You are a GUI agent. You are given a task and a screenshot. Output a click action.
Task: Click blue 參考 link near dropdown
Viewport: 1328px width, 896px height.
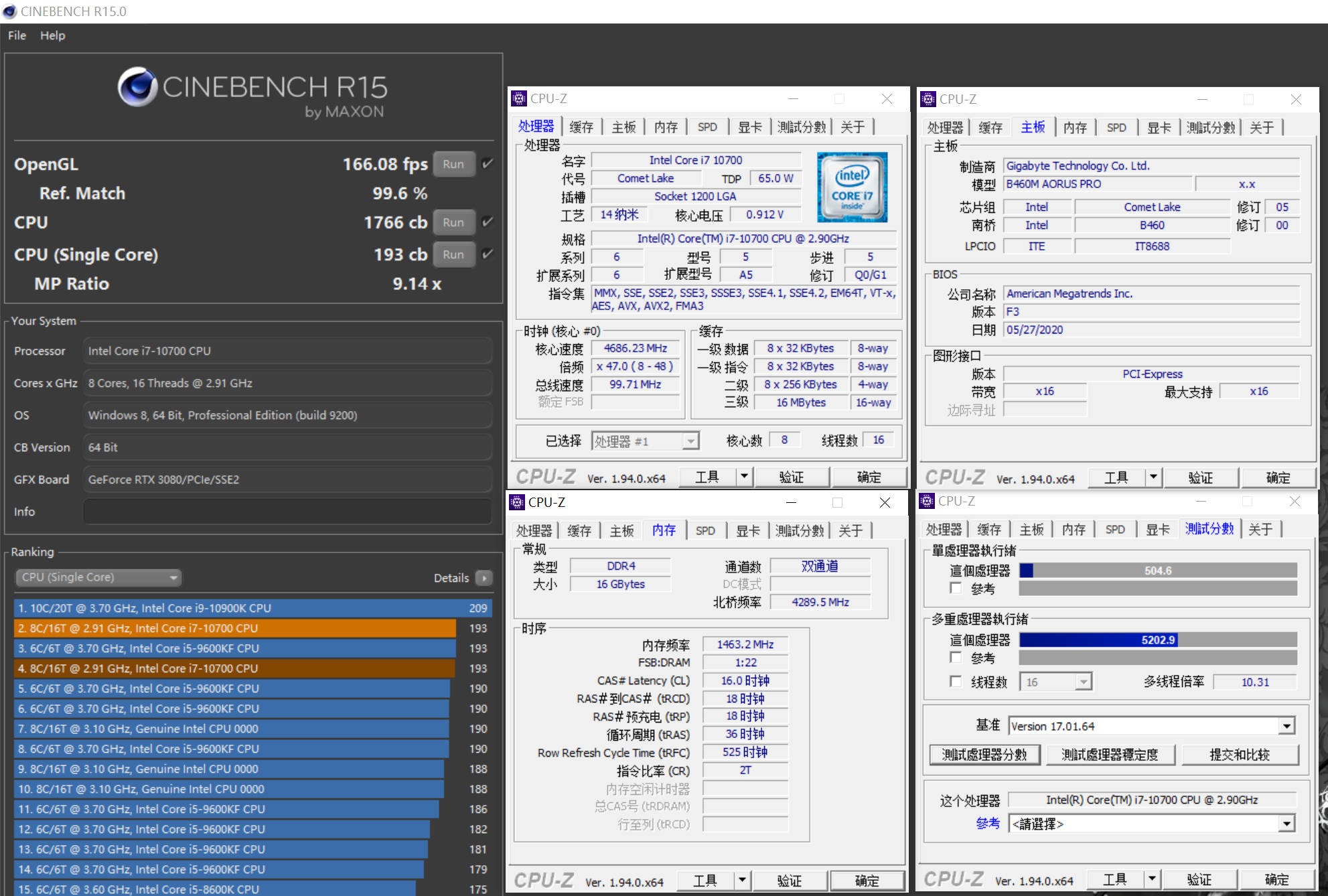tap(988, 824)
